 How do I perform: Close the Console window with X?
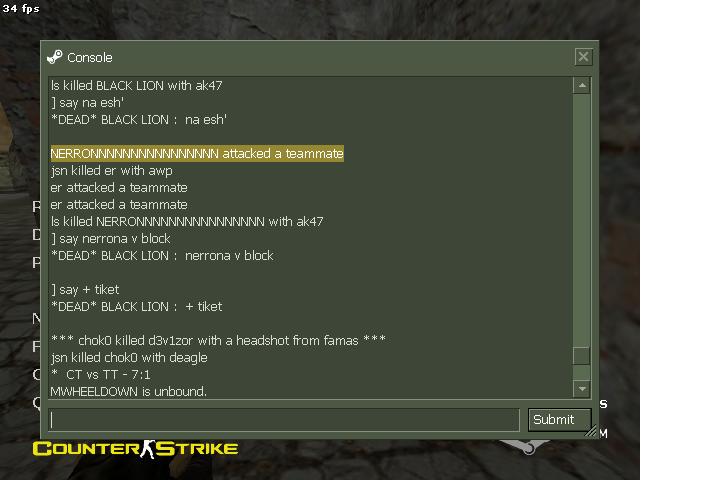click(583, 57)
